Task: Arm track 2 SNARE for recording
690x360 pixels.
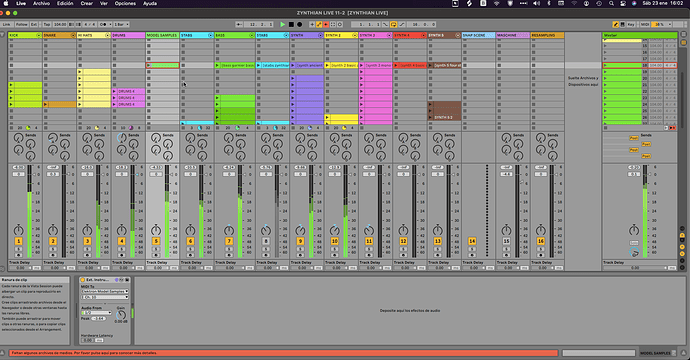Action: (53, 255)
